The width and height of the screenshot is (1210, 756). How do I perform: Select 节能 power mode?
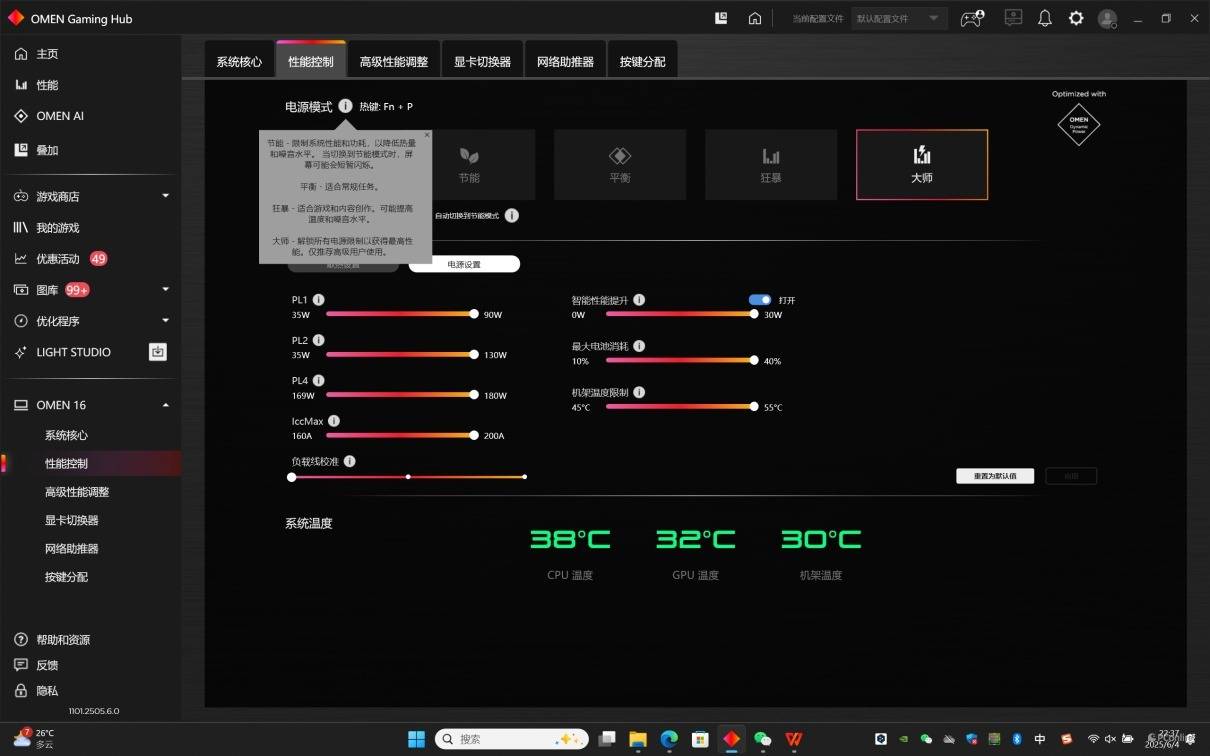469,164
